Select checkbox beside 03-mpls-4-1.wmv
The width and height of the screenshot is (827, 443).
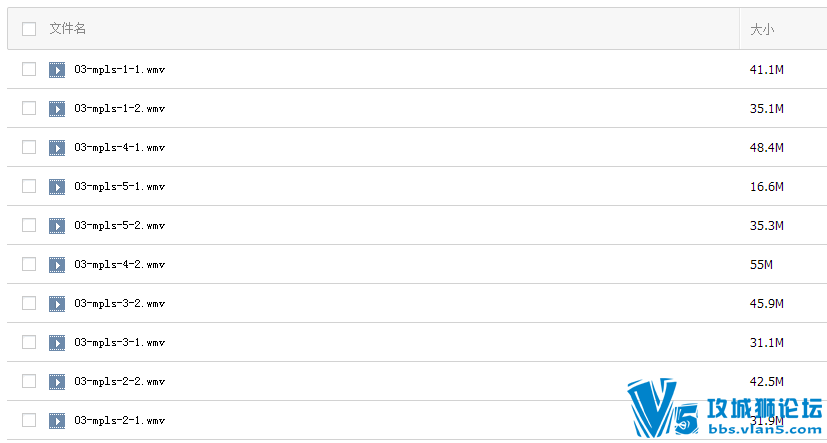[x=29, y=148]
